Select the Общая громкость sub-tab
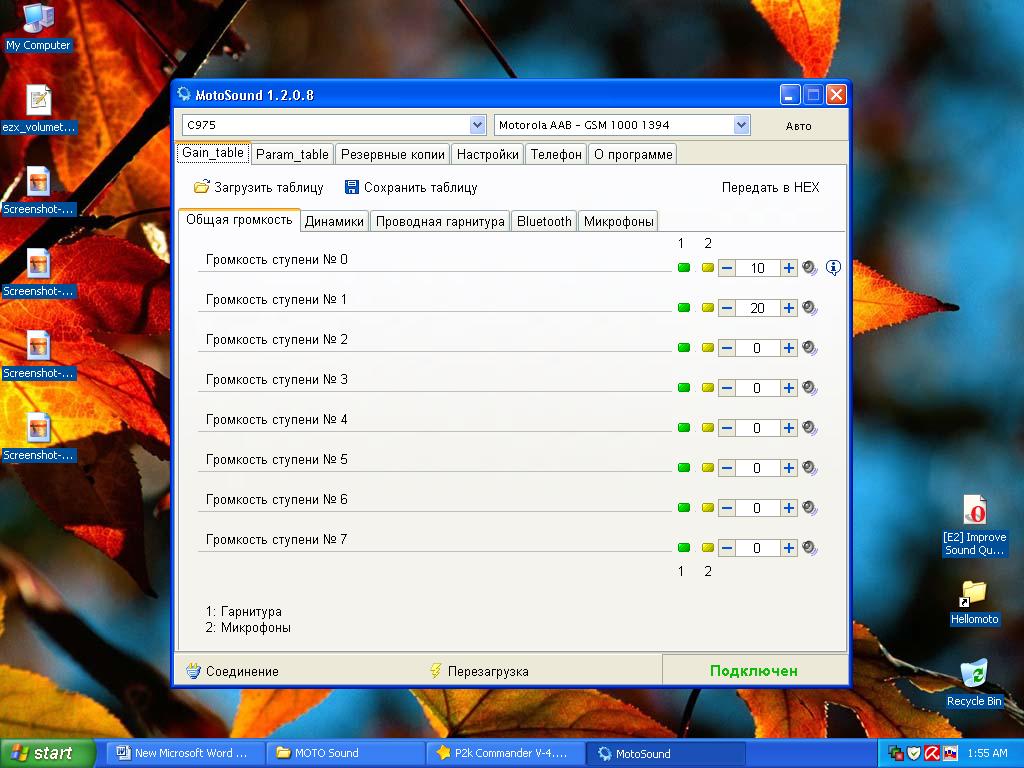 click(x=239, y=220)
